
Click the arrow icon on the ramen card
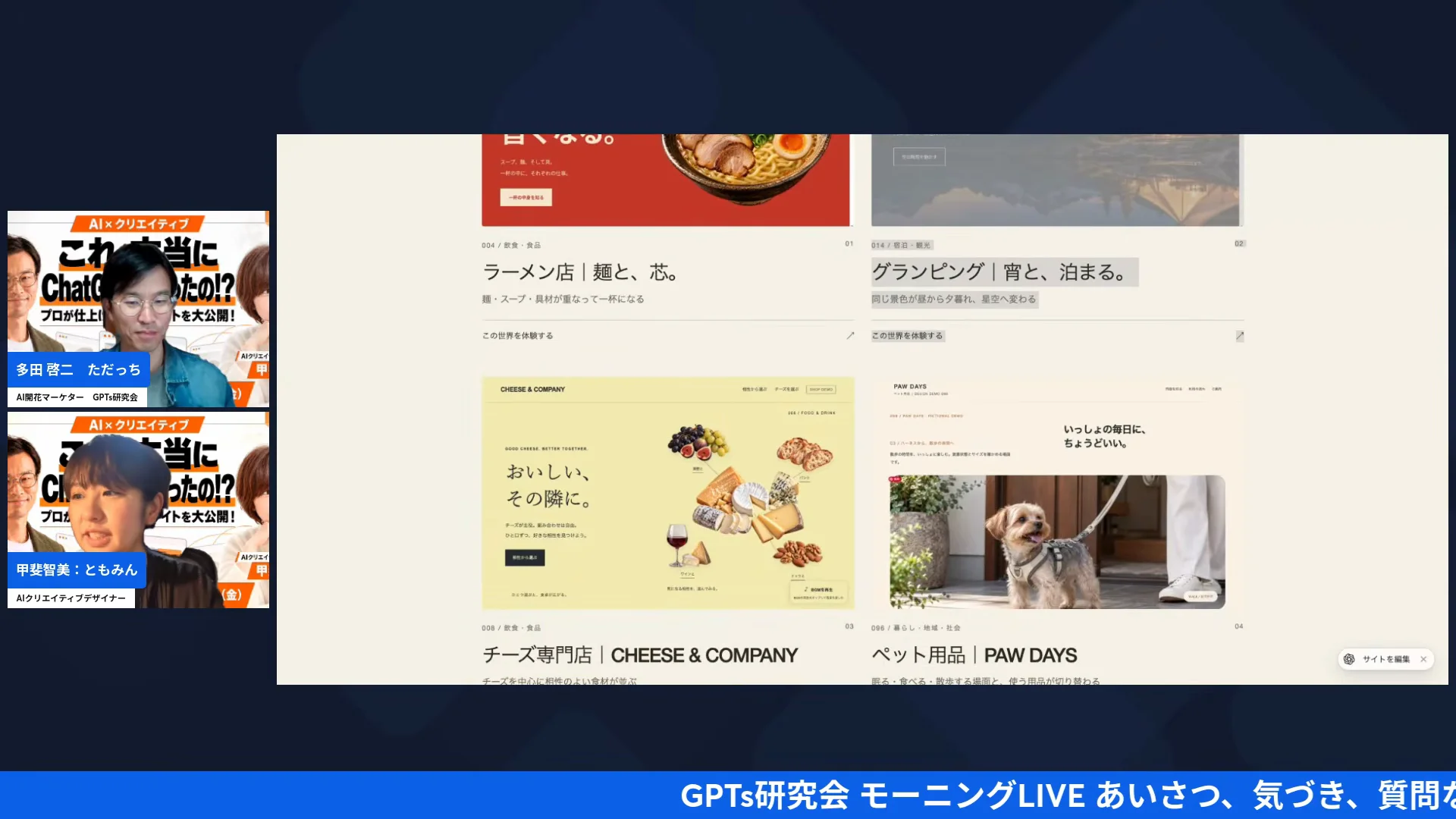(850, 335)
